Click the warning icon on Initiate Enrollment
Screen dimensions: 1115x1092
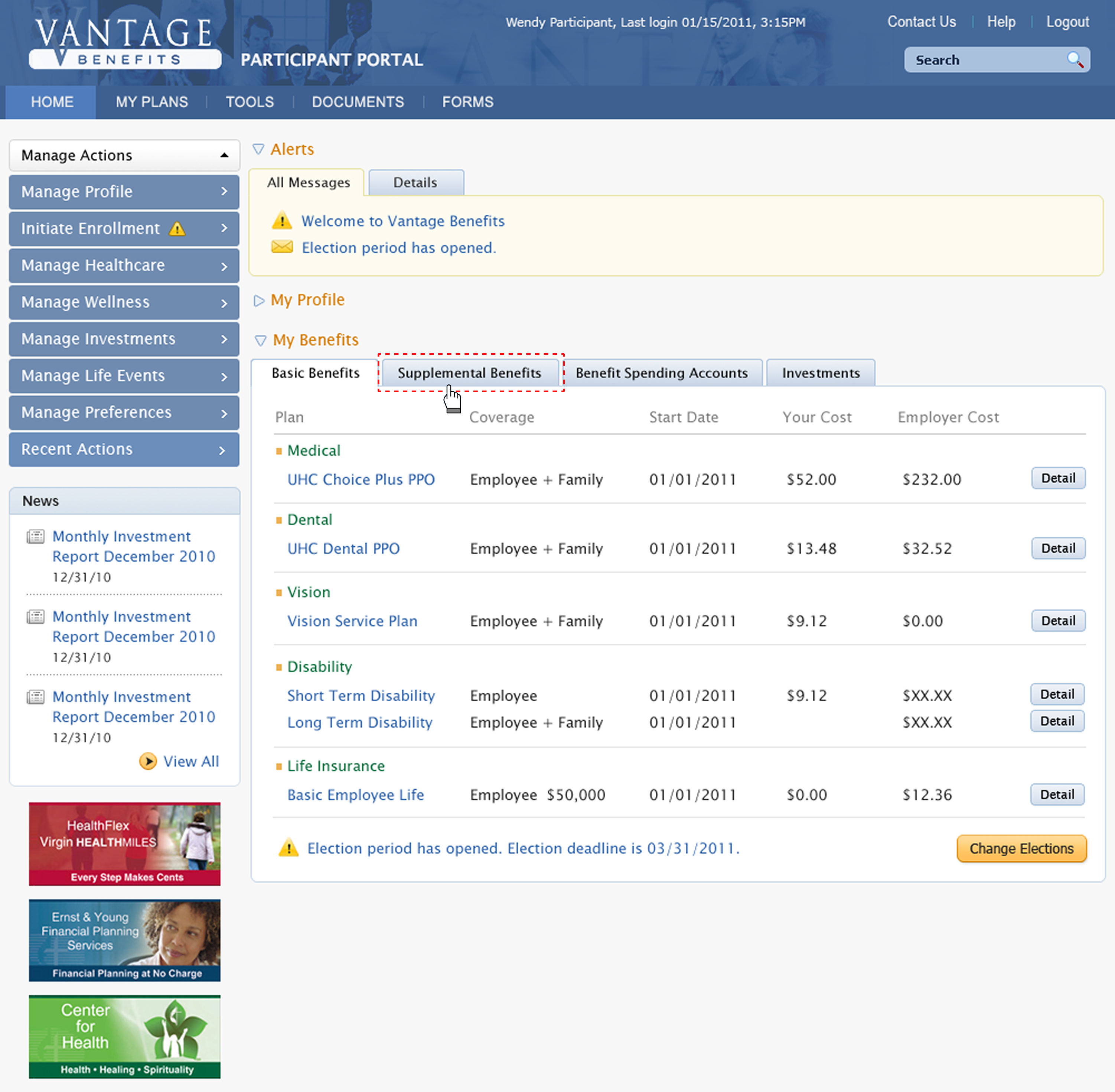(177, 229)
